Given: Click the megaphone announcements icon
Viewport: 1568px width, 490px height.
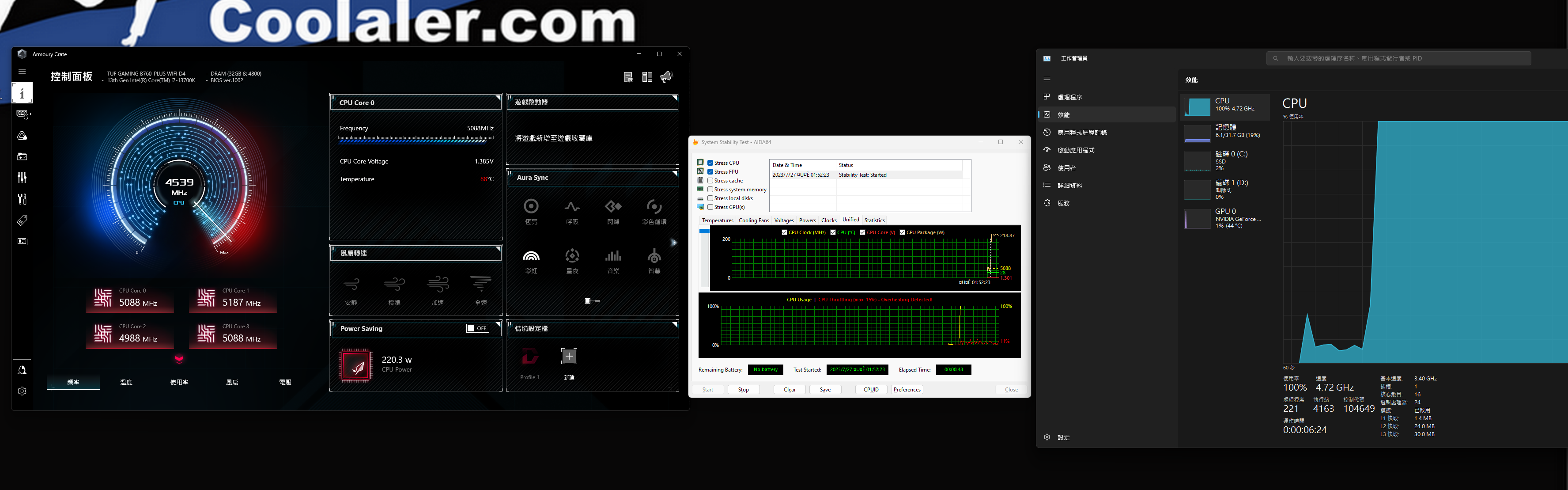Looking at the screenshot, I should pos(666,77).
